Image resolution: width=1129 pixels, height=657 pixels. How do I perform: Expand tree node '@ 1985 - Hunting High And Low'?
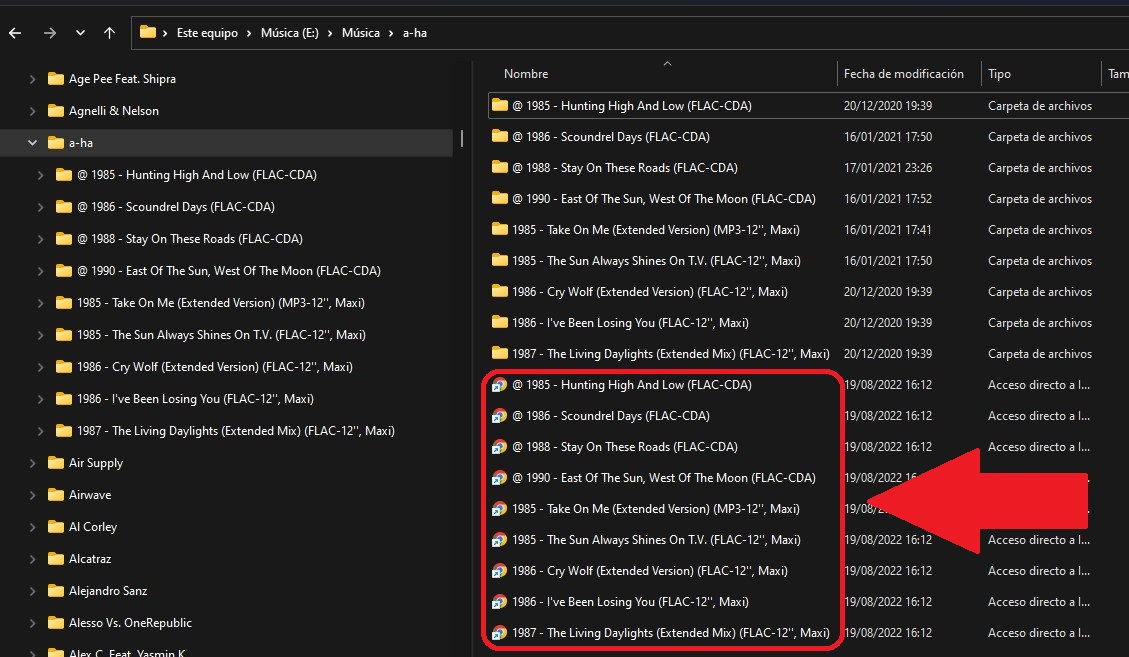[41, 175]
